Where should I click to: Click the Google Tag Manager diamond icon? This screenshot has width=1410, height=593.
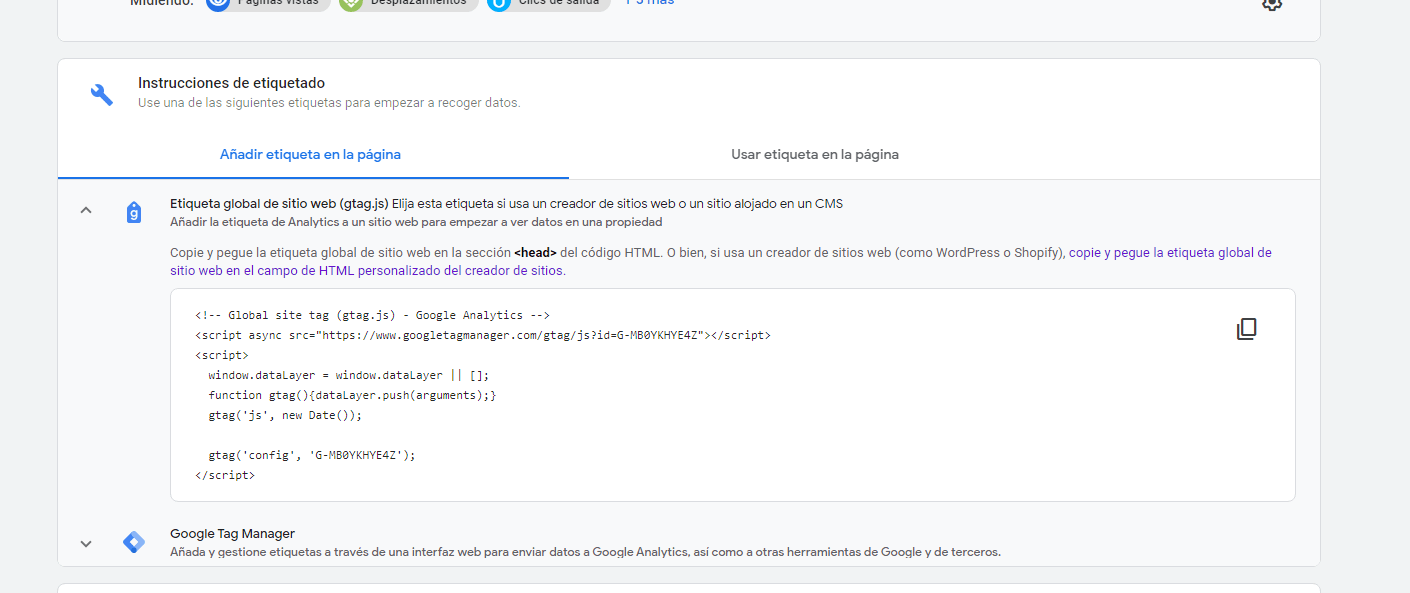[x=134, y=542]
